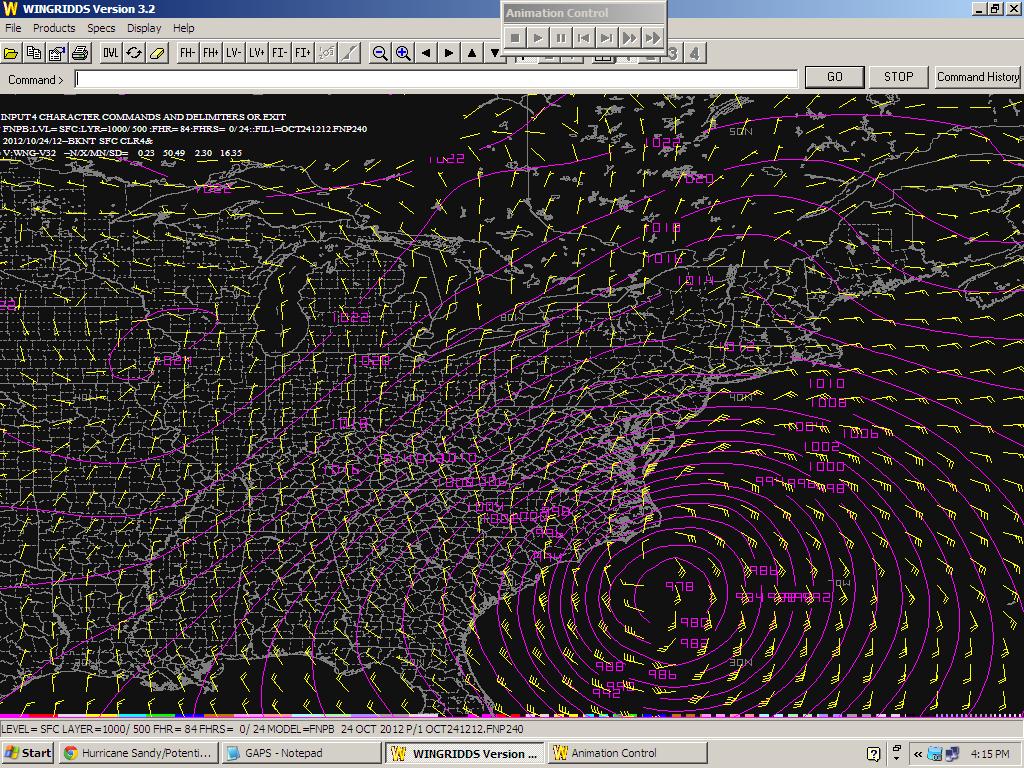Screen dimensions: 1024x768
Task: Open the Windows Start menu
Action: click(x=28, y=753)
